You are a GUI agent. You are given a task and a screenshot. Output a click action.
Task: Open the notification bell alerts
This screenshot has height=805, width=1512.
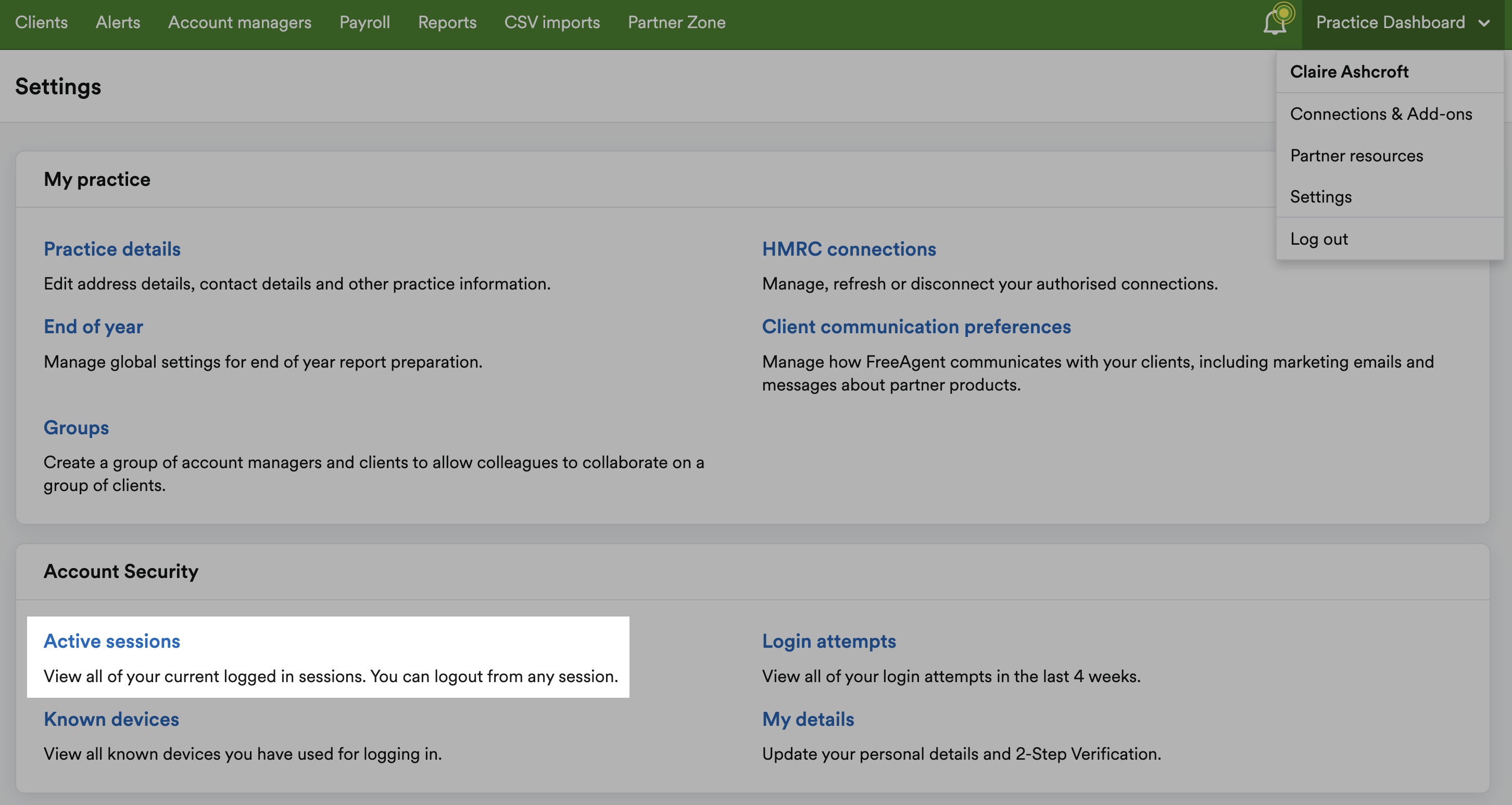1275,22
